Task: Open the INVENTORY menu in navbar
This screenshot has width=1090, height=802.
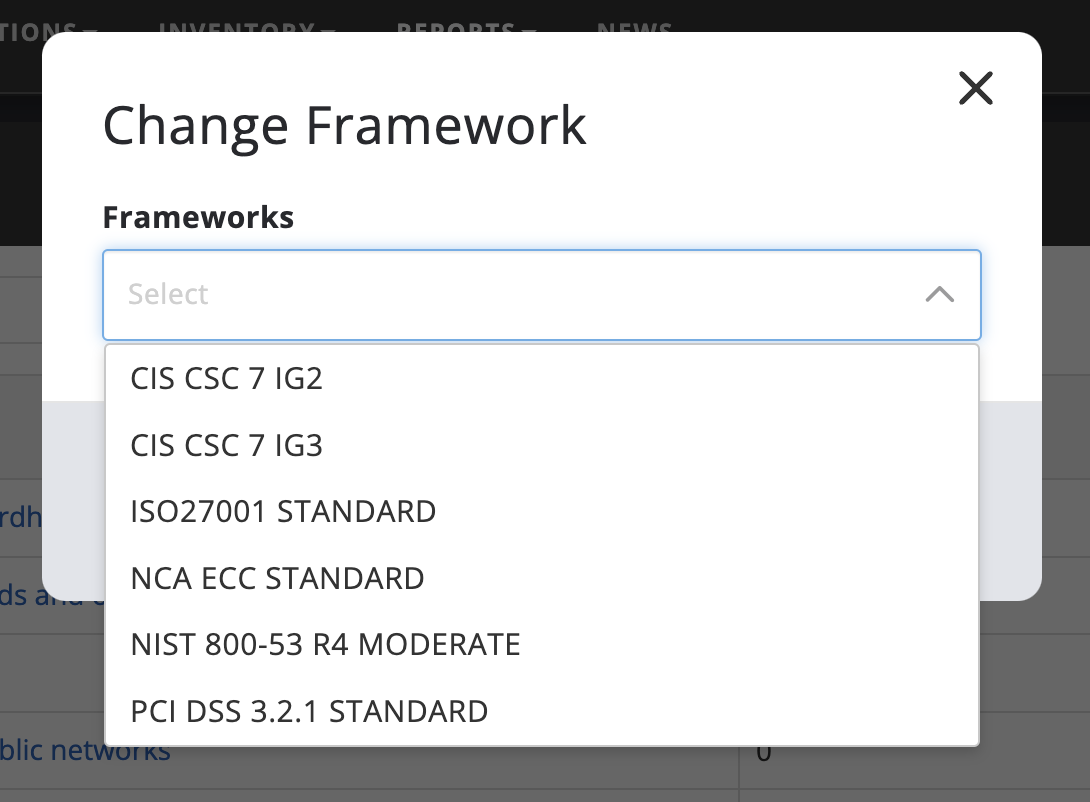Action: [x=246, y=25]
